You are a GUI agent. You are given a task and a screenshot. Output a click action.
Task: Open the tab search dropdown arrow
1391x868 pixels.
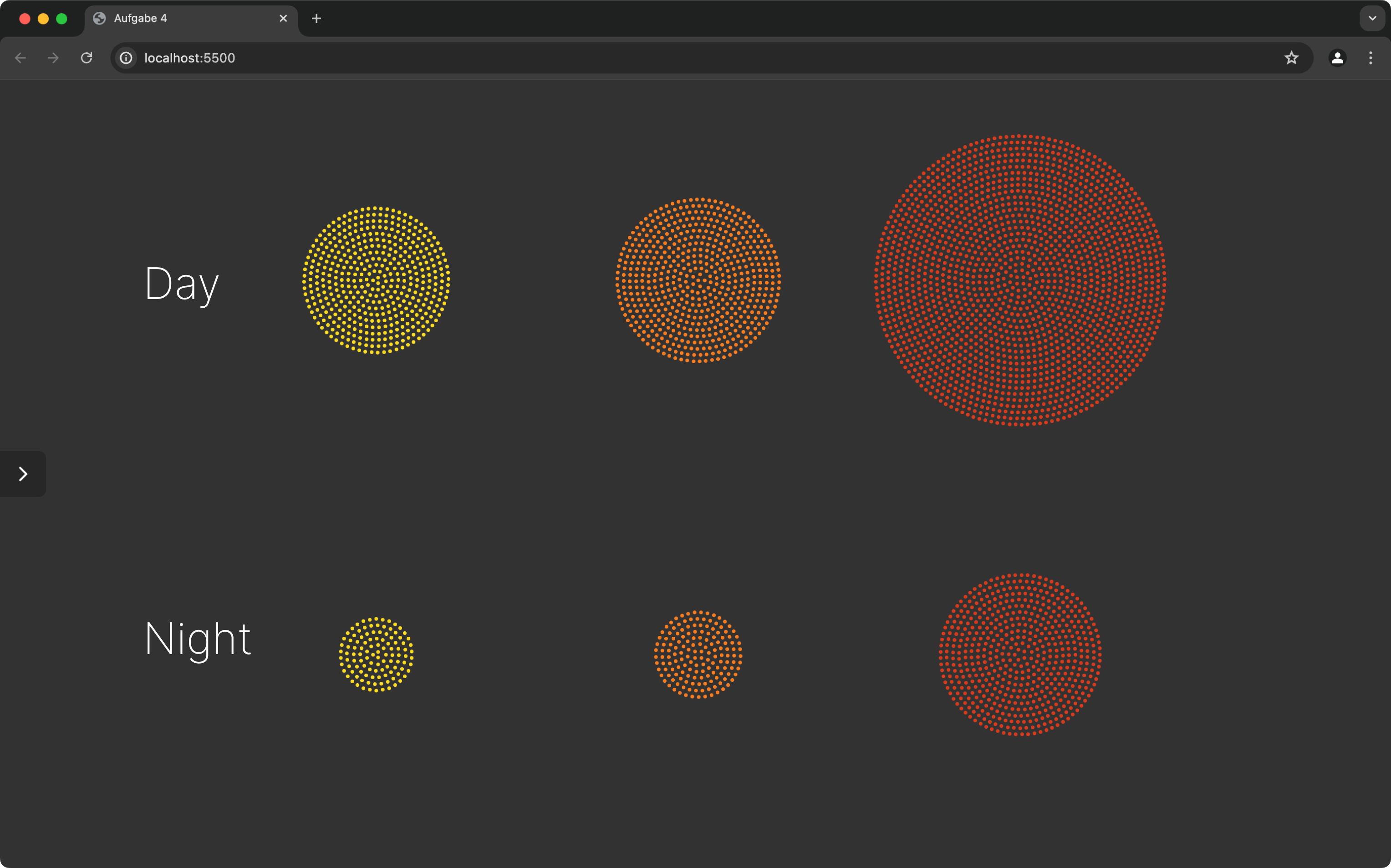click(1372, 18)
